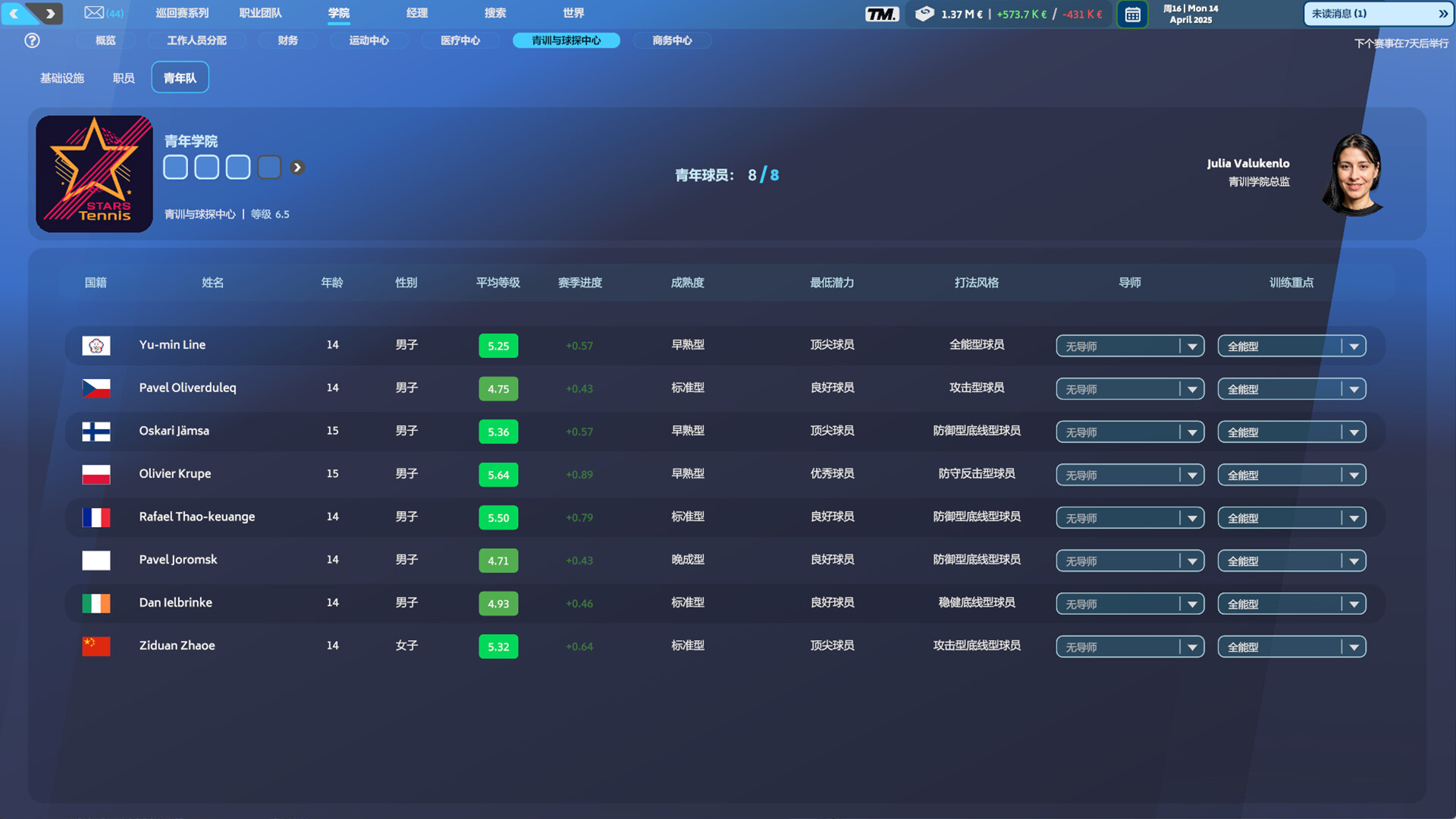Open the calendar icon
Viewport: 1456px width, 819px height.
1132,14
